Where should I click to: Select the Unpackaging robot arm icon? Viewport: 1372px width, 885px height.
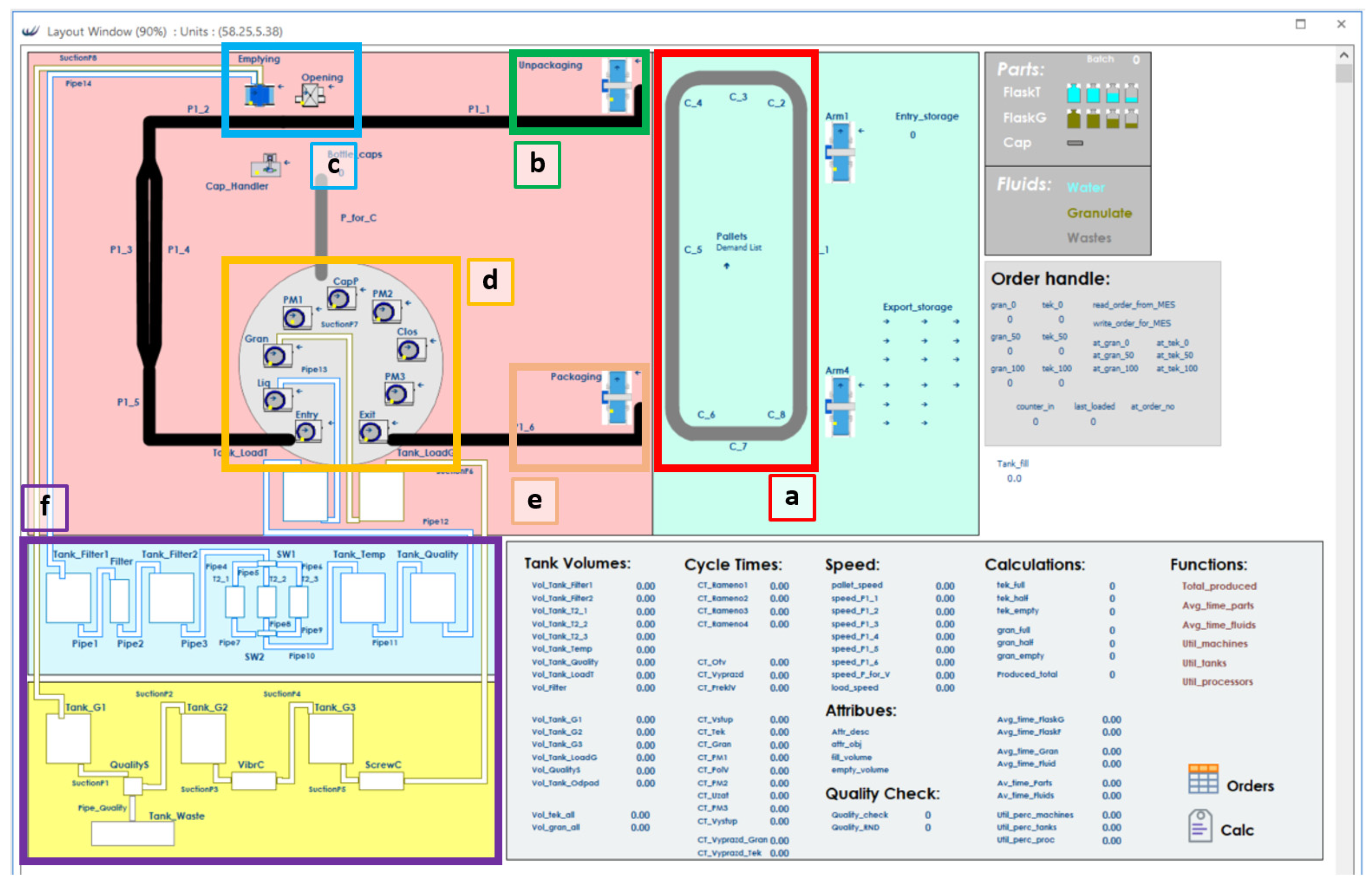[x=618, y=86]
